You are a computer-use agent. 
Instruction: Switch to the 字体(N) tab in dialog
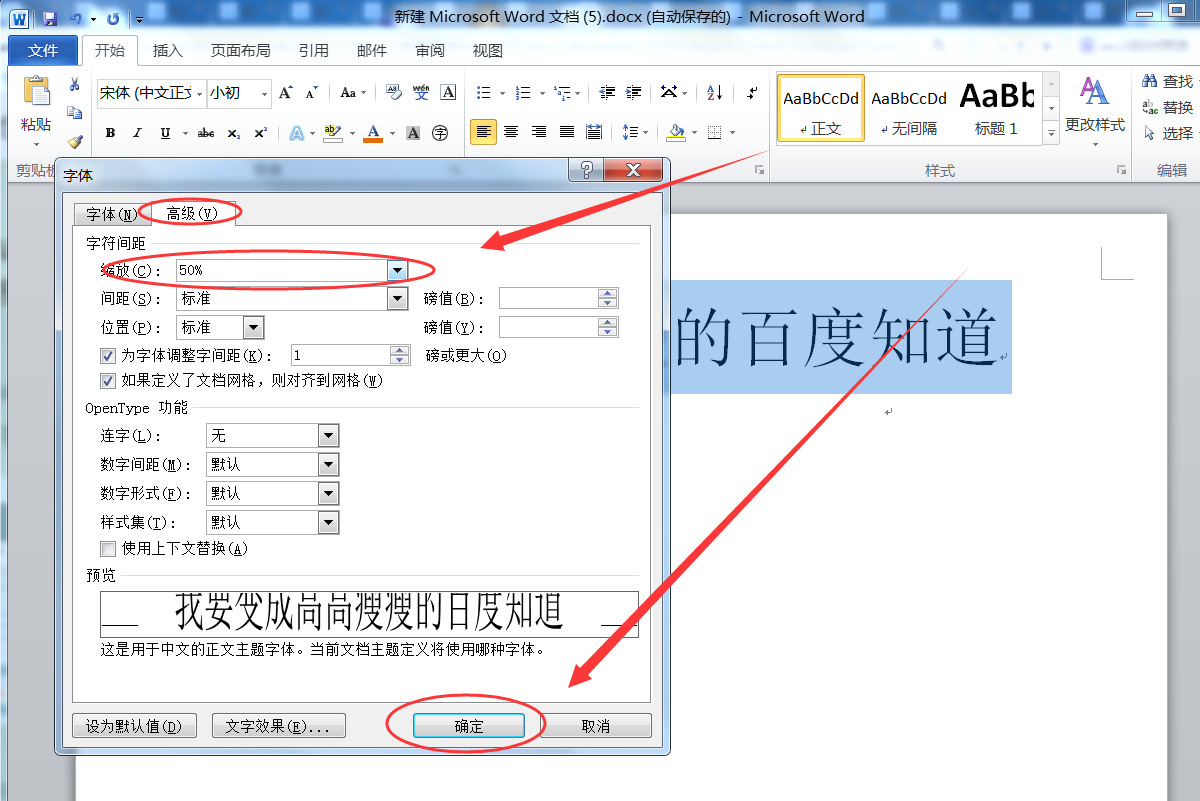click(111, 214)
